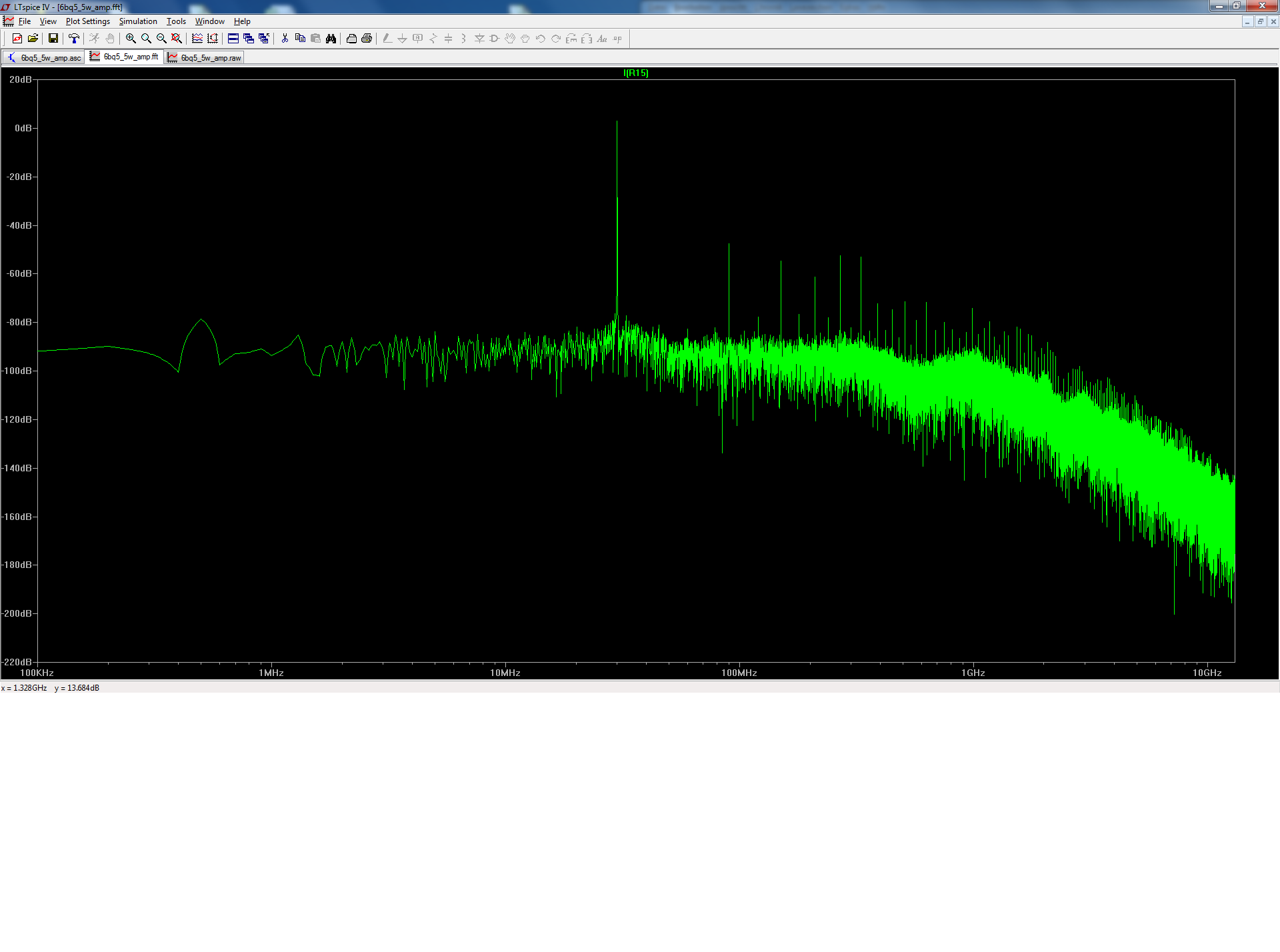Screen dimensions: 1280x952
Task: Click the greyed Undo icon
Action: 541,39
